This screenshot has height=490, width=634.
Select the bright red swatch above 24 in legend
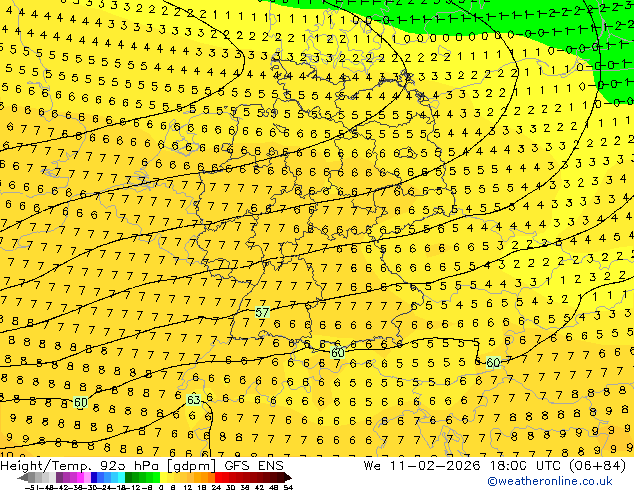coord(218,478)
